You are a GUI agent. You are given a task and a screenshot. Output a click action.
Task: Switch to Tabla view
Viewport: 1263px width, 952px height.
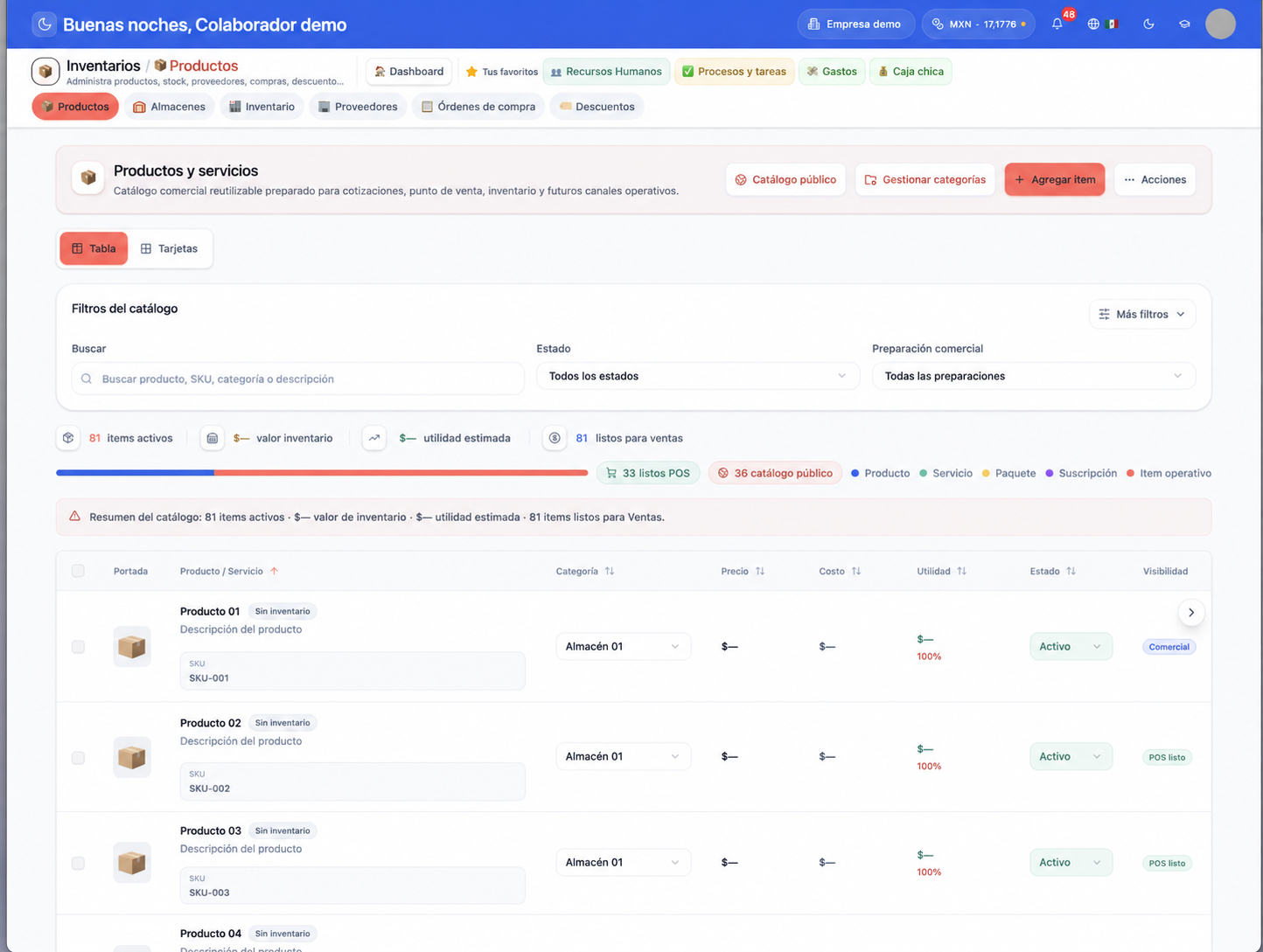coord(94,248)
